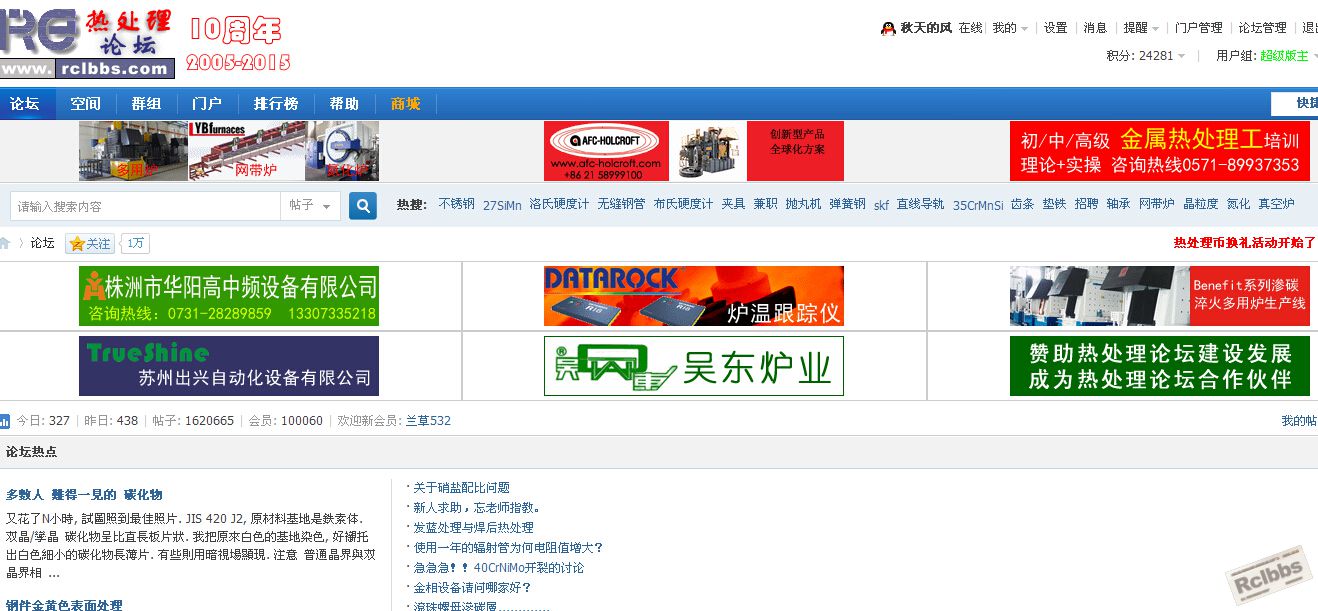The width and height of the screenshot is (1318, 611).
Task: Open the 吴东炉业 banner
Action: [694, 366]
